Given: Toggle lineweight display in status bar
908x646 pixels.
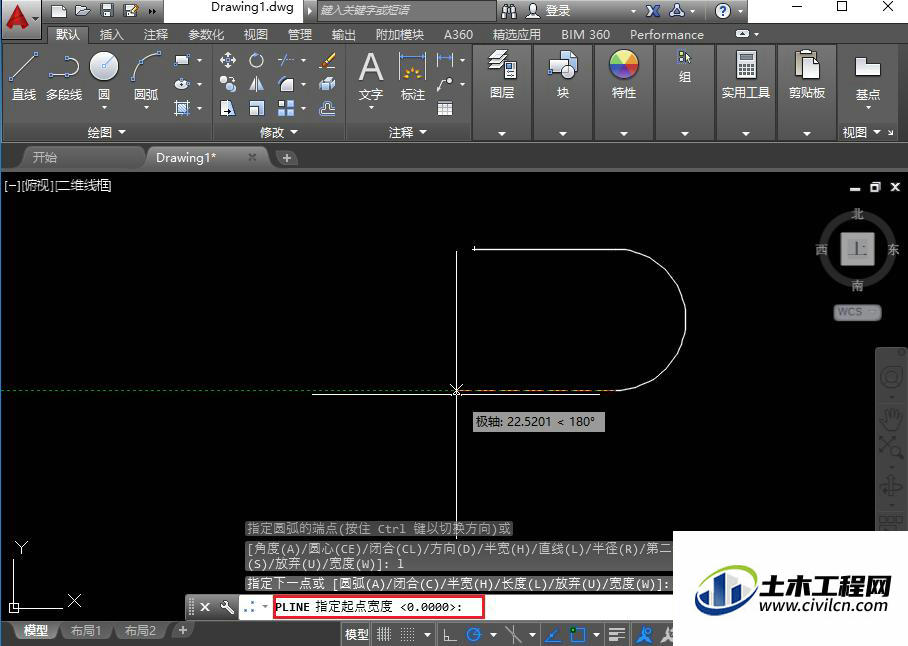Looking at the screenshot, I should tap(617, 634).
